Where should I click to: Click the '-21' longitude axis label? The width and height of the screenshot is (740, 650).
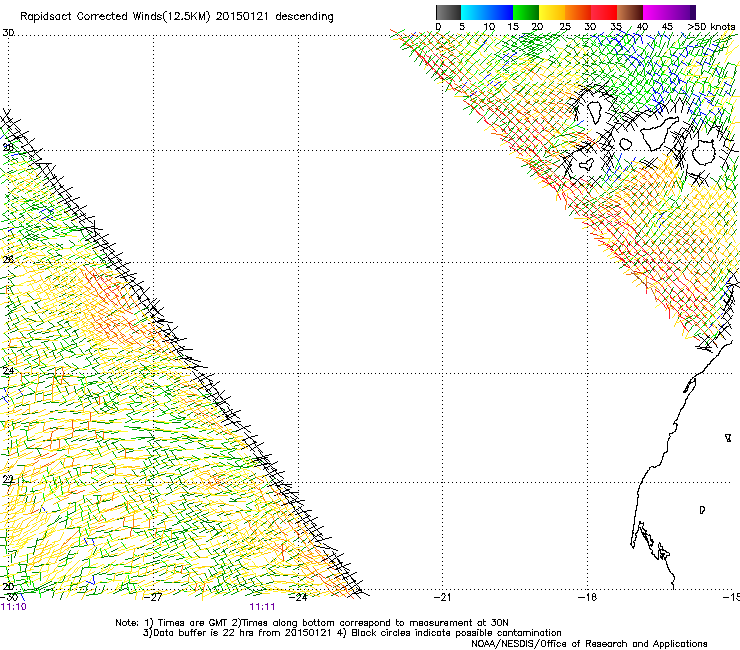[442, 597]
